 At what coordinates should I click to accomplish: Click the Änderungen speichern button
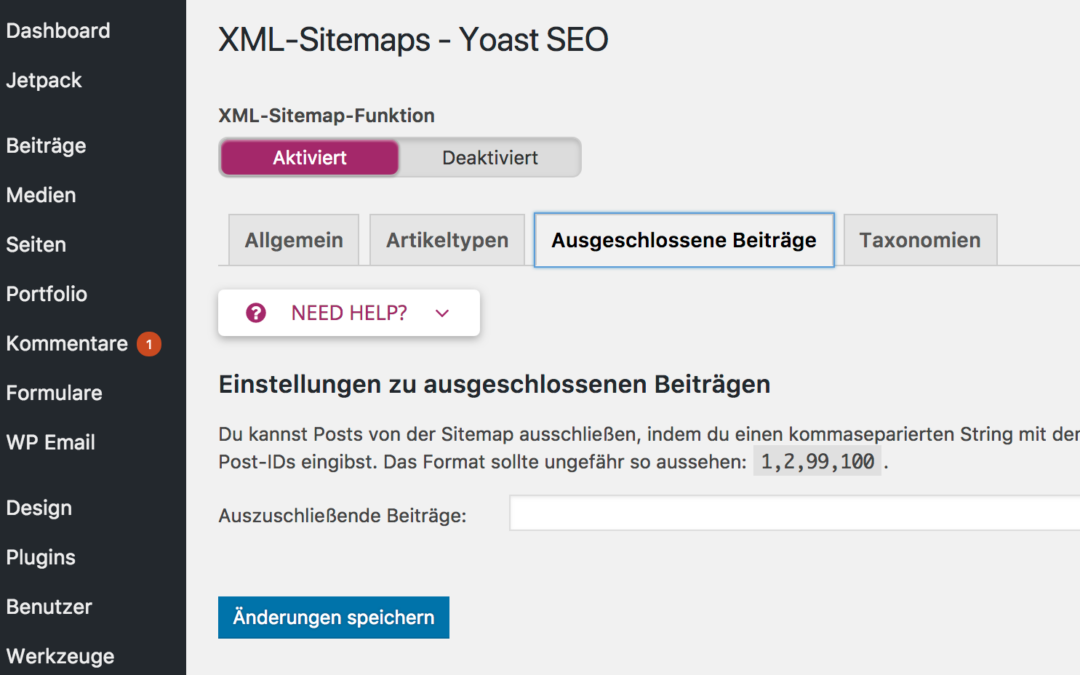click(333, 617)
